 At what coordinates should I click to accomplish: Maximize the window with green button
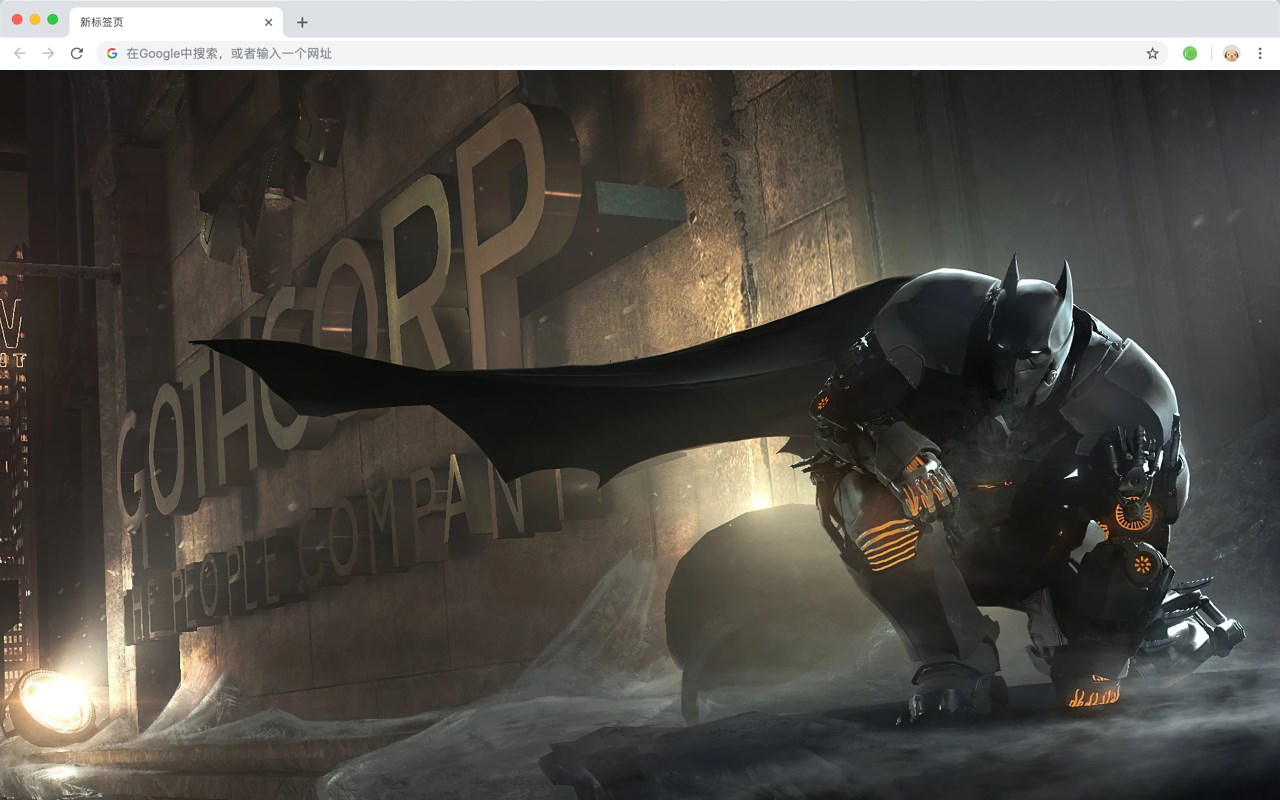(x=53, y=20)
